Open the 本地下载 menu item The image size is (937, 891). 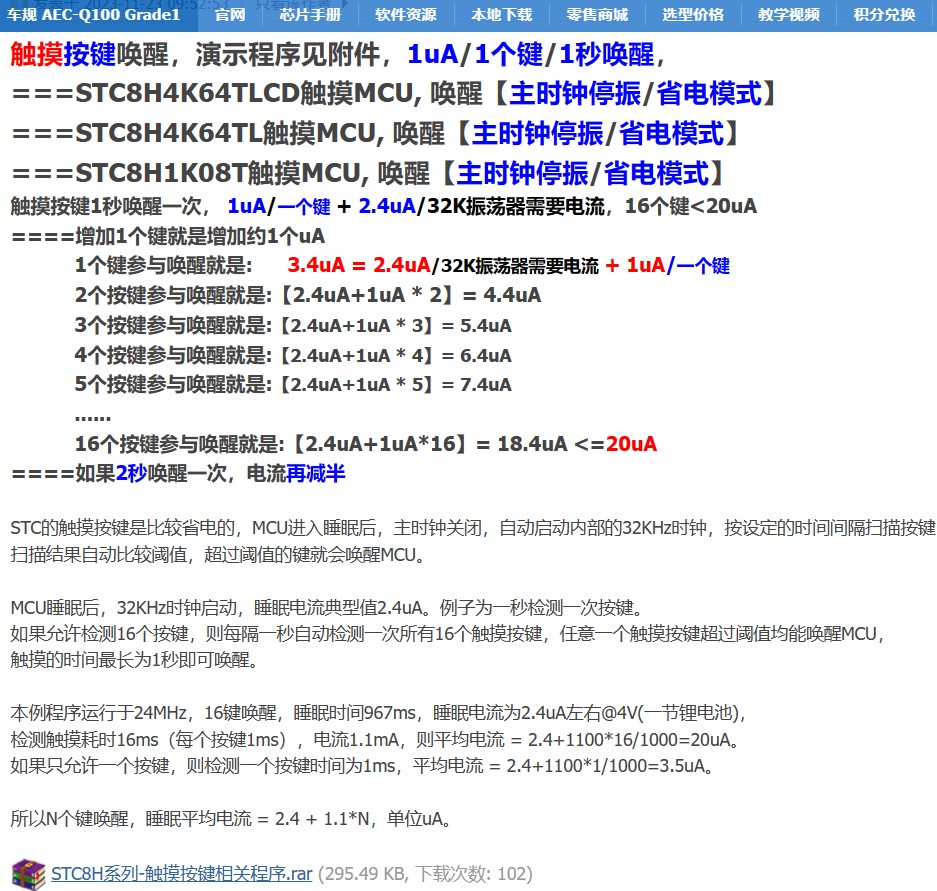coord(501,14)
